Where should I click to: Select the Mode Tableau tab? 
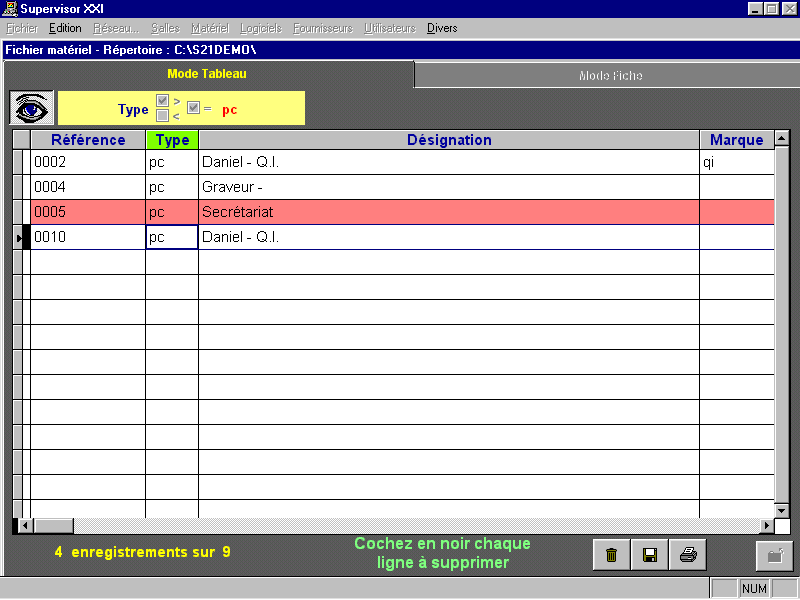[x=207, y=73]
